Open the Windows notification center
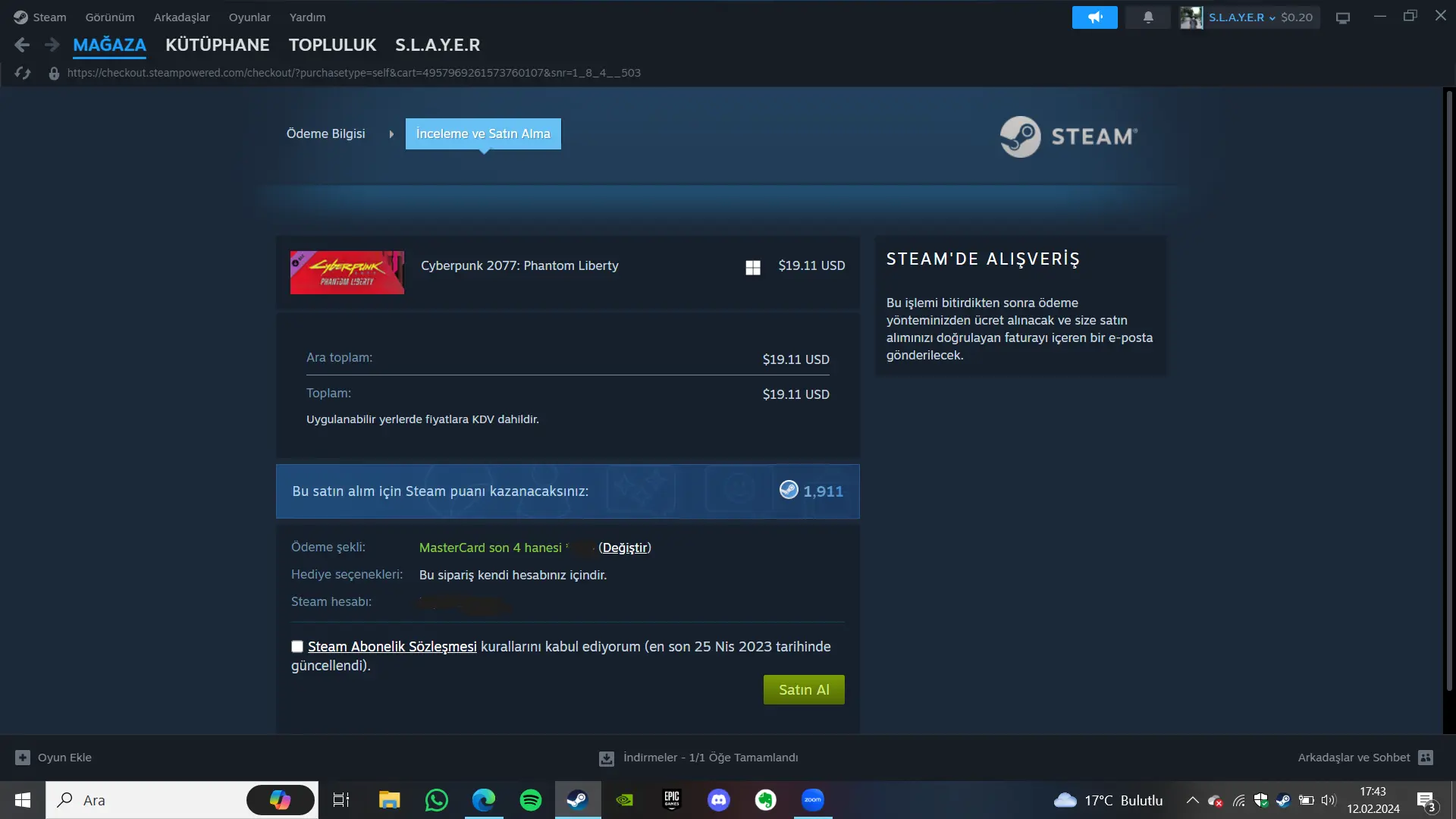1456x819 pixels. click(1426, 801)
